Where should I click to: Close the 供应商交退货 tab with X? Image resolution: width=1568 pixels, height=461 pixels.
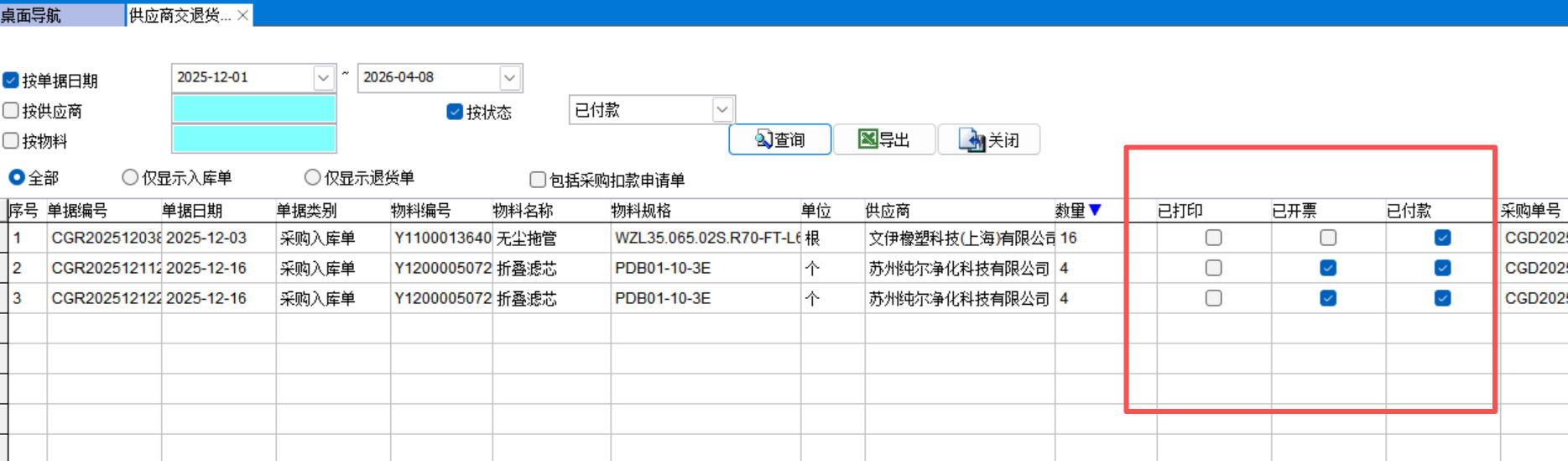point(242,15)
